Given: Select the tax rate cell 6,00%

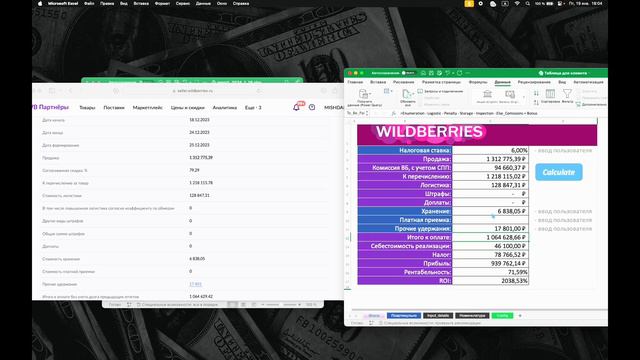Looking at the screenshot, I should (490, 151).
